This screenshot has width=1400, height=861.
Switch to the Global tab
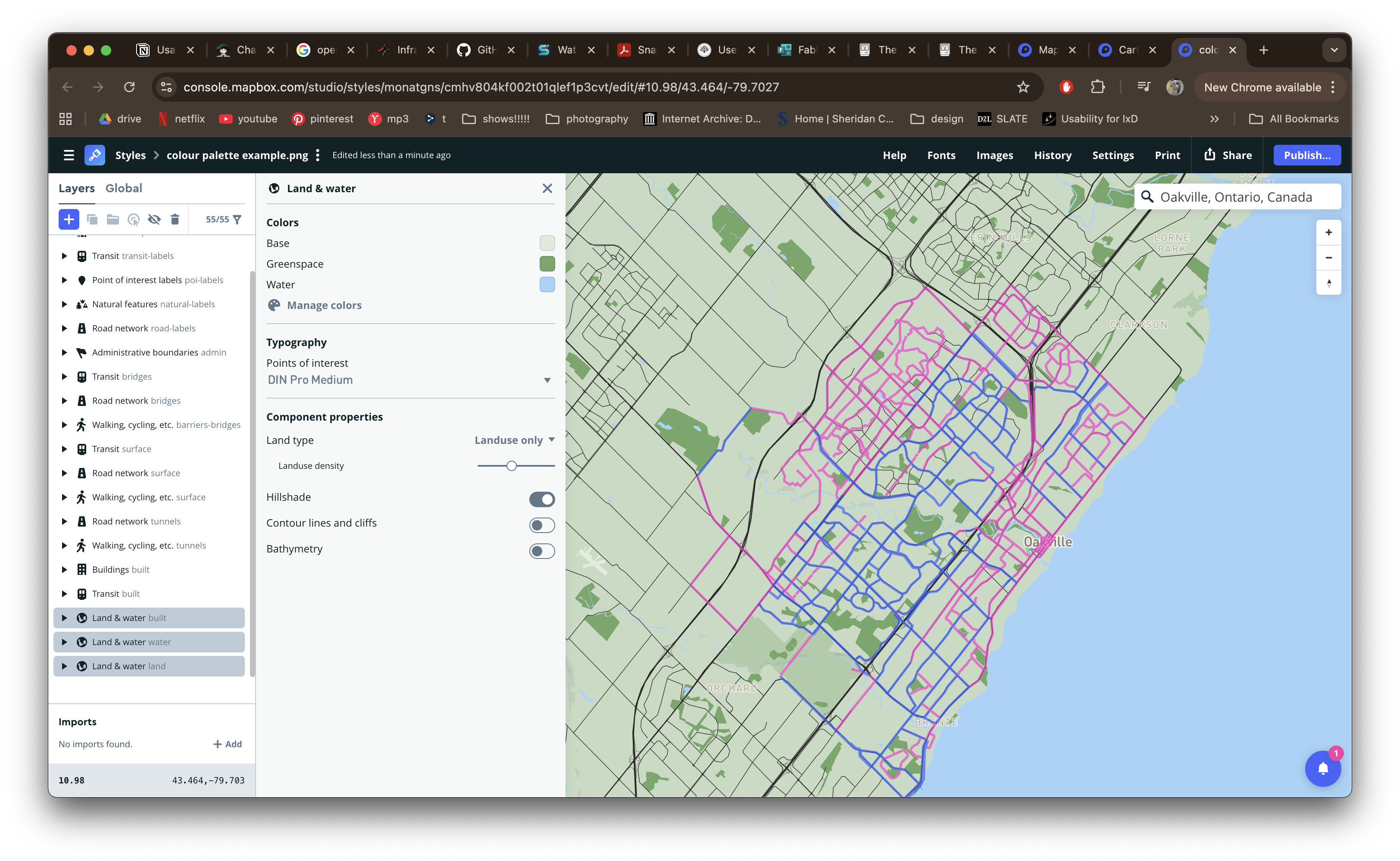click(x=124, y=188)
